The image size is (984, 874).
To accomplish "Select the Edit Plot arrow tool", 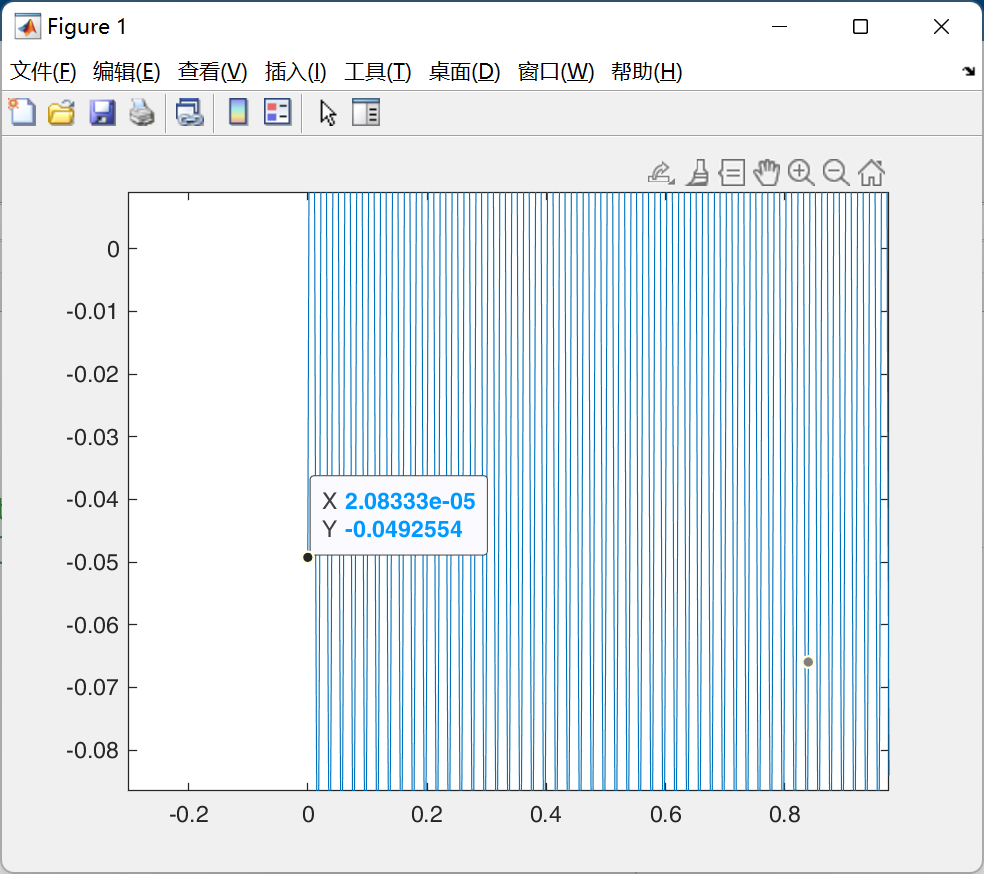I will point(328,112).
